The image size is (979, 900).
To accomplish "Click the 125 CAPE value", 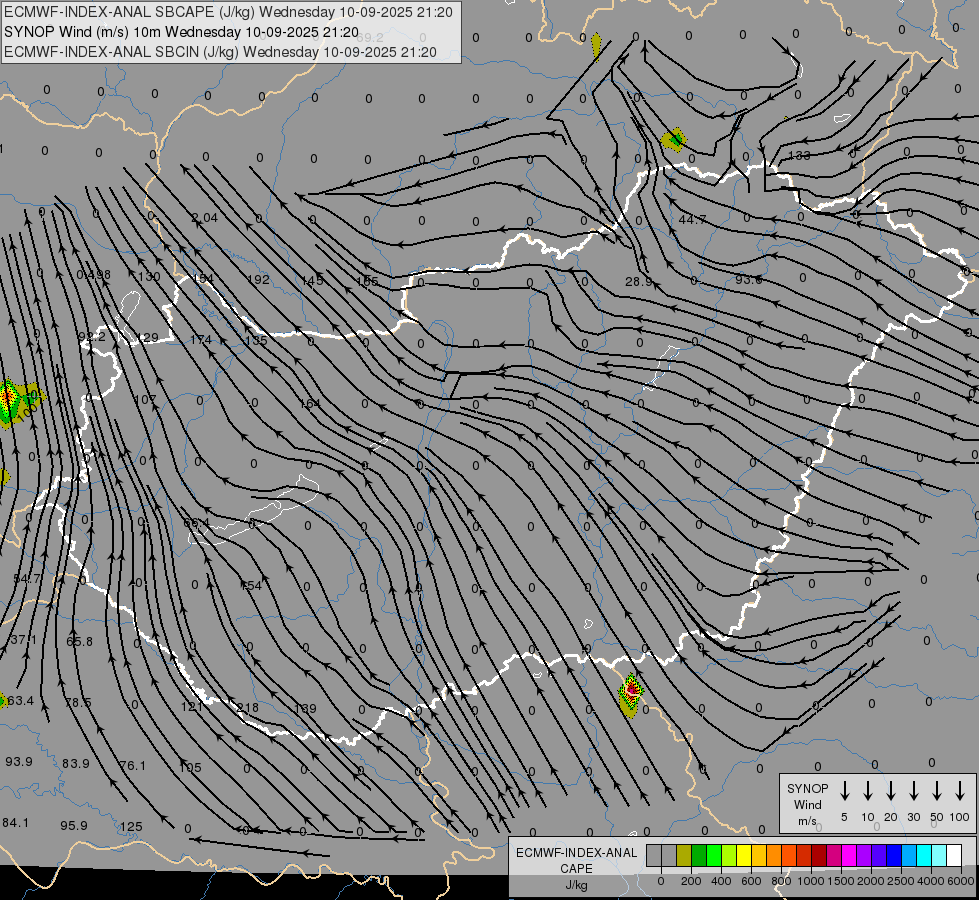I will point(131,827).
